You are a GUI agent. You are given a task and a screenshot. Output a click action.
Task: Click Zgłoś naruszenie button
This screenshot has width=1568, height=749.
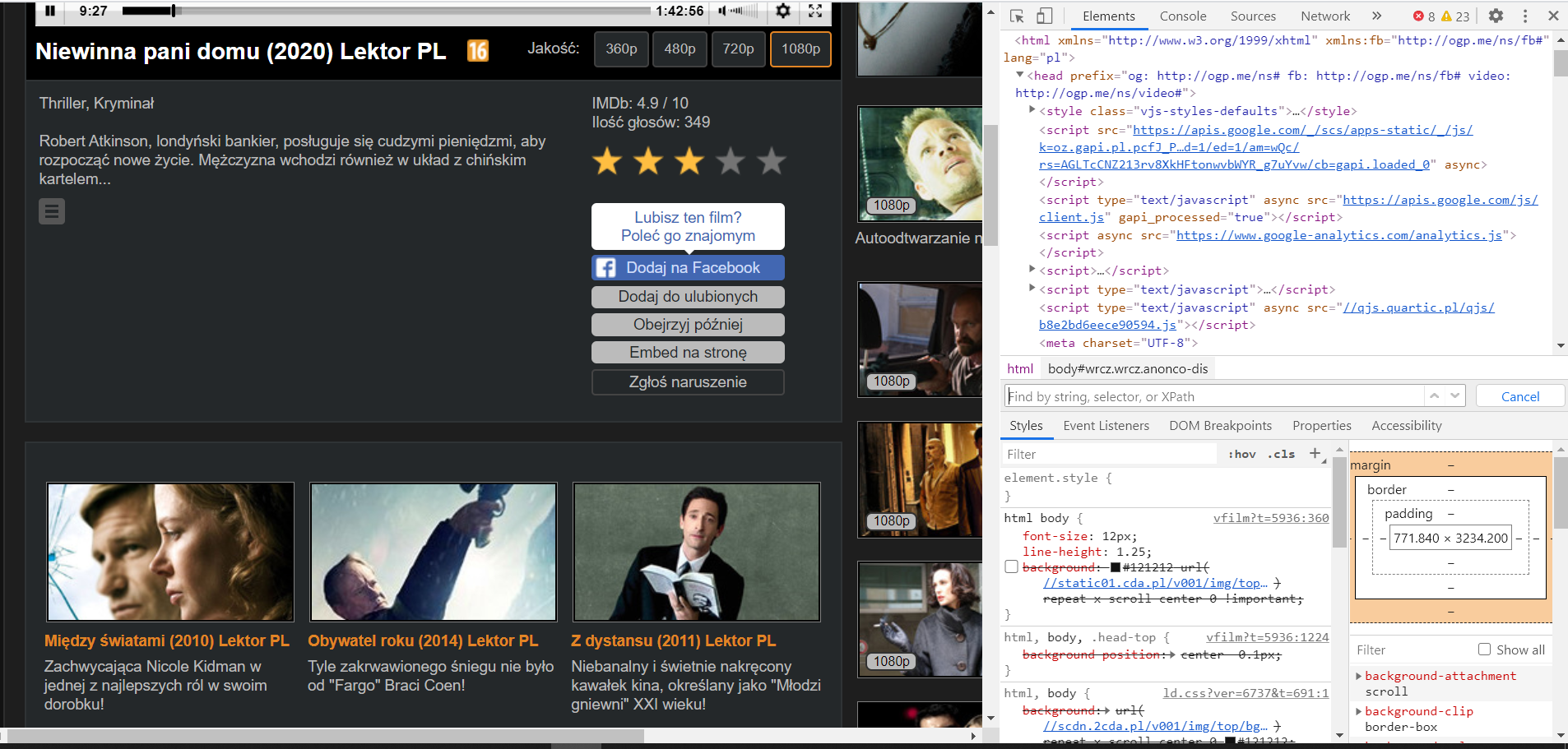coord(688,382)
